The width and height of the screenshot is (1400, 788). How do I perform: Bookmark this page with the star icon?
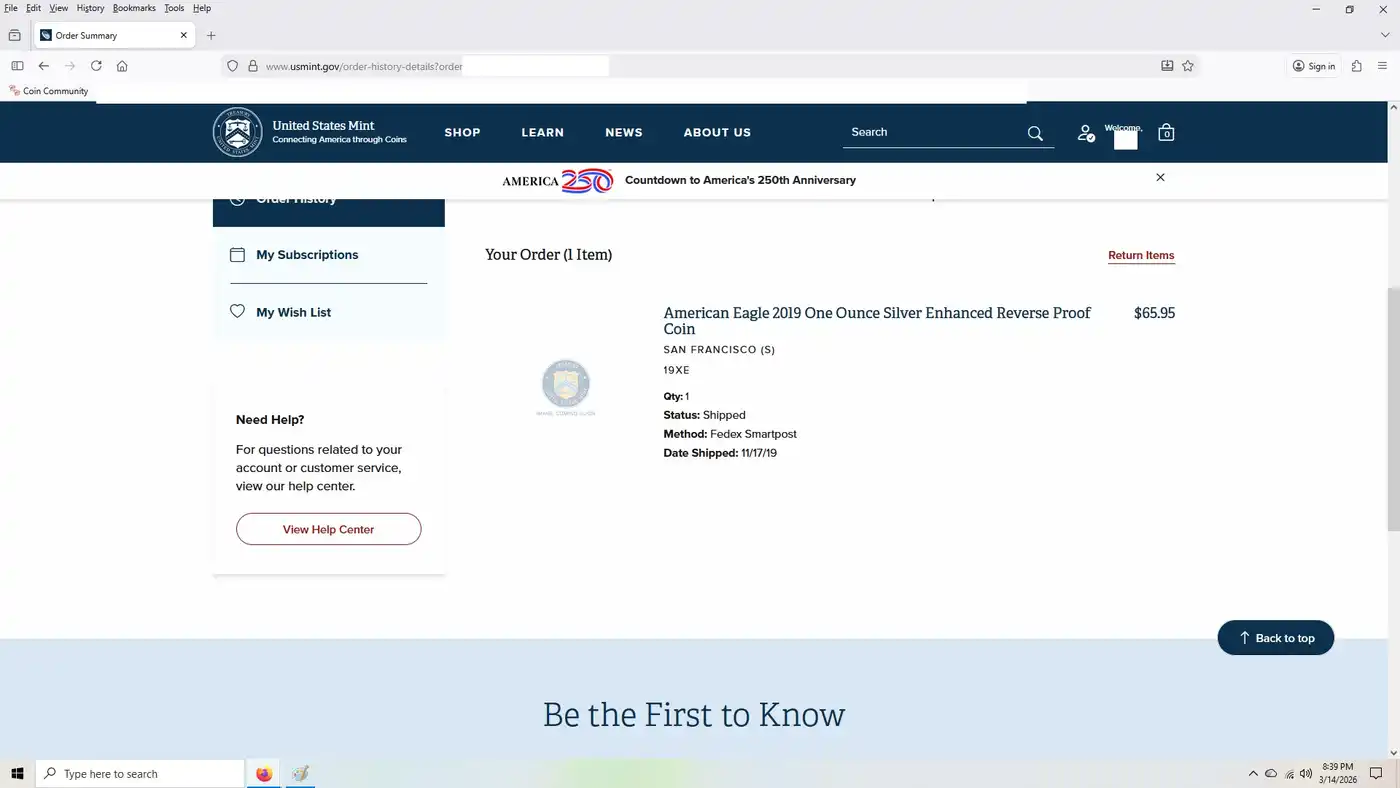coord(1188,66)
